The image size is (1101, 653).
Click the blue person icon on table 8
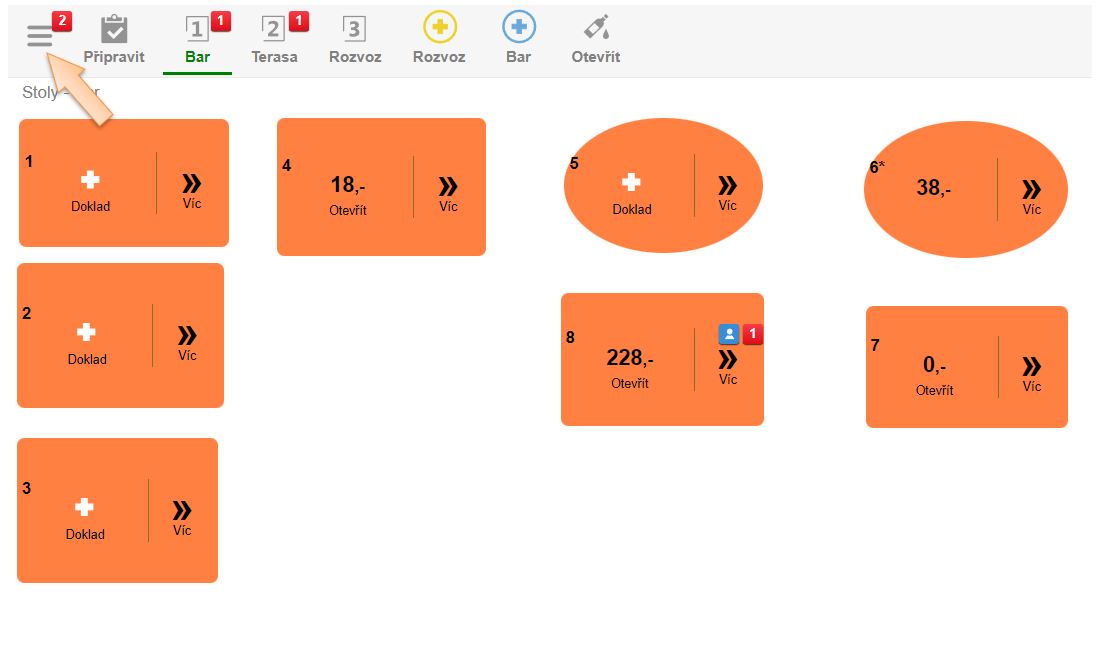tap(729, 335)
